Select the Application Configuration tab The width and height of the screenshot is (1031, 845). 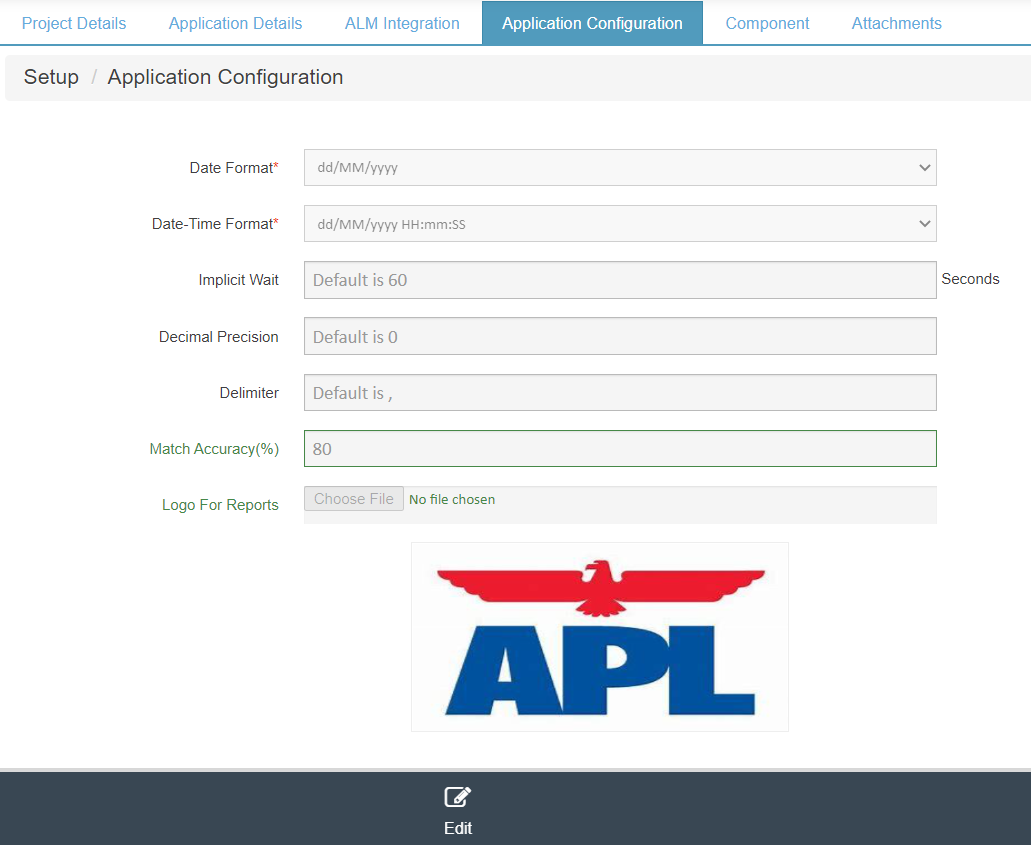[592, 23]
